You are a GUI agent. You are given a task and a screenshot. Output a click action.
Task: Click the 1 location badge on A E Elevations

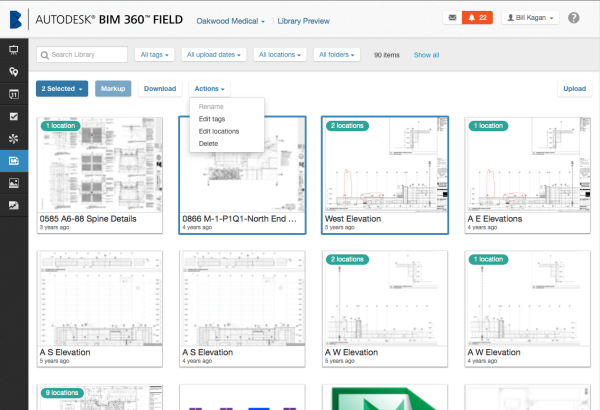pyautogui.click(x=488, y=126)
